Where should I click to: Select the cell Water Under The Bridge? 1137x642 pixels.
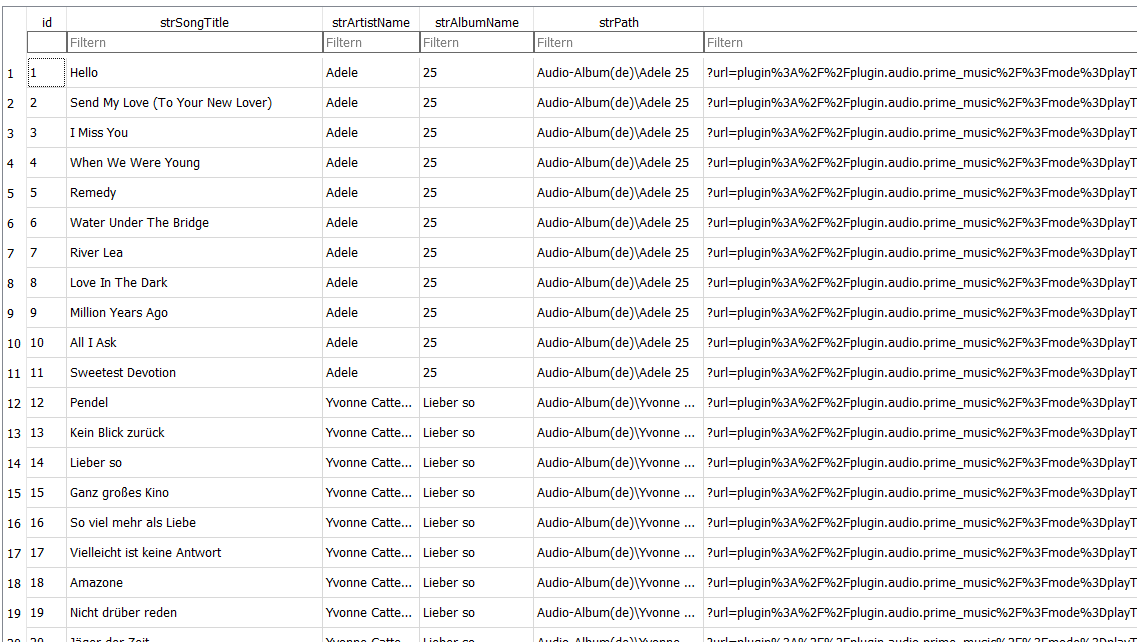point(194,223)
